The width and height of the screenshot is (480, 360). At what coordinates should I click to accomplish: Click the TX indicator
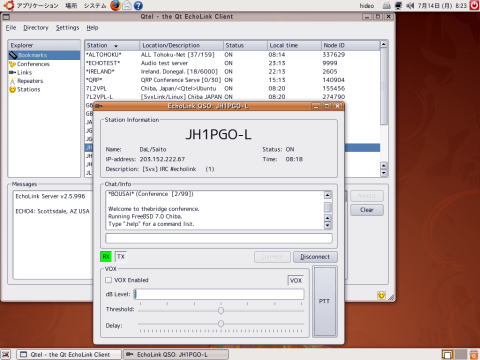pyautogui.click(x=121, y=257)
